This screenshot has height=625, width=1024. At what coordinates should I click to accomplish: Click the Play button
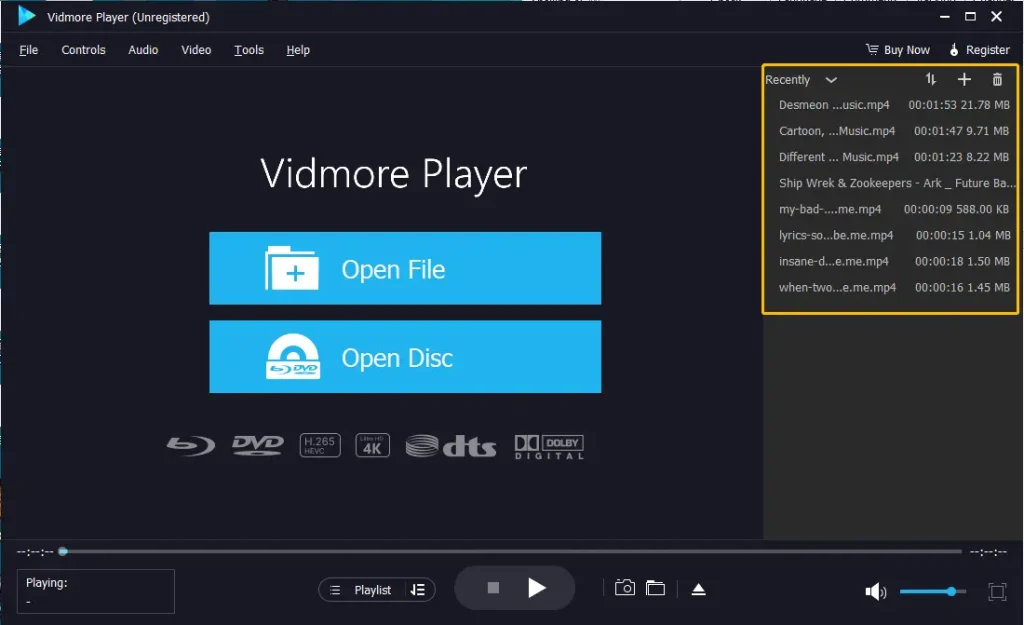click(x=536, y=588)
